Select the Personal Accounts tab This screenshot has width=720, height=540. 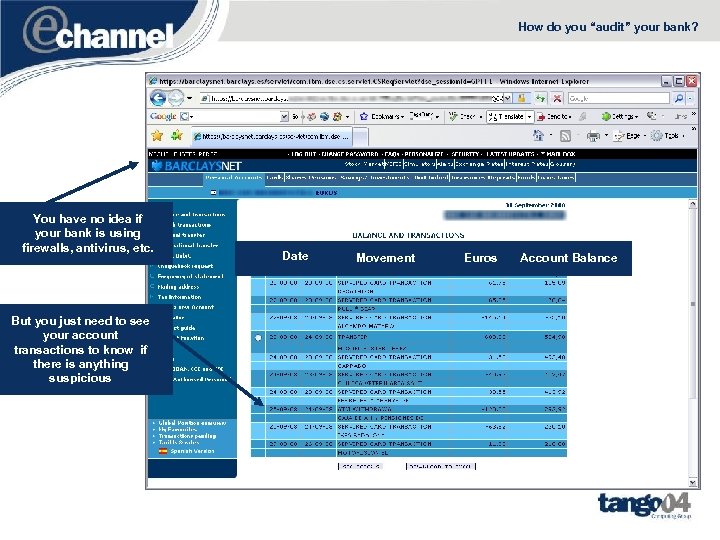click(x=234, y=178)
